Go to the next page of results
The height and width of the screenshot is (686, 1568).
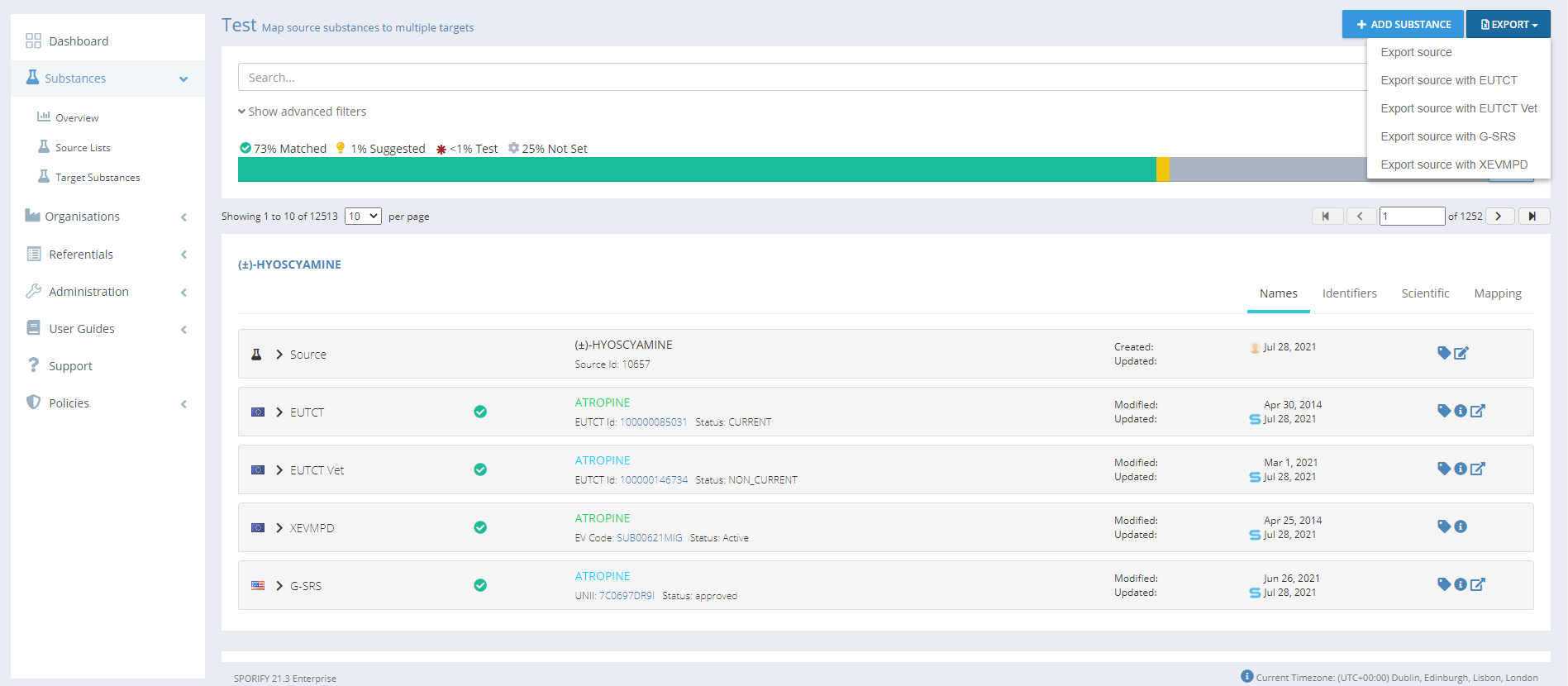[1499, 217]
